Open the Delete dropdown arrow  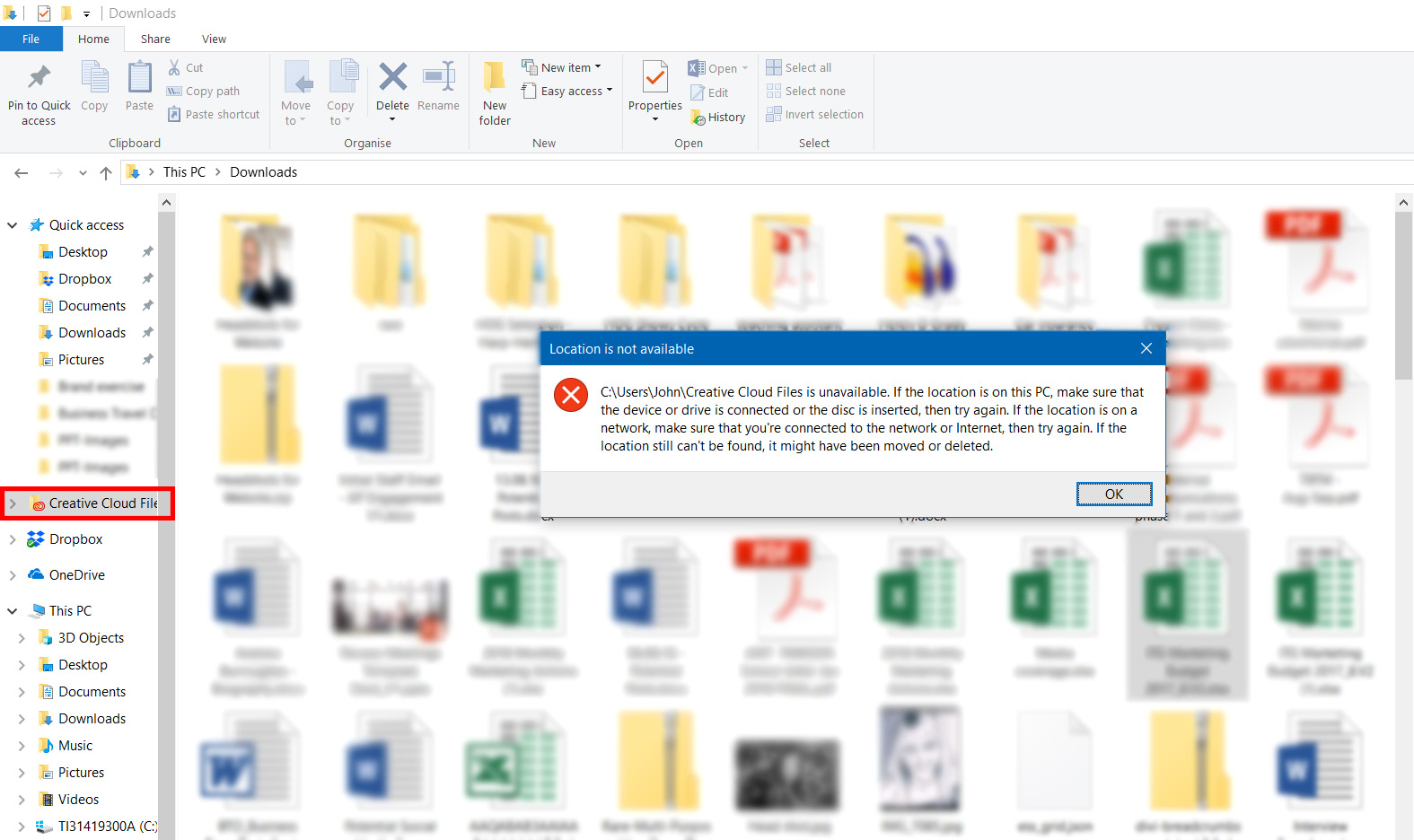392,119
